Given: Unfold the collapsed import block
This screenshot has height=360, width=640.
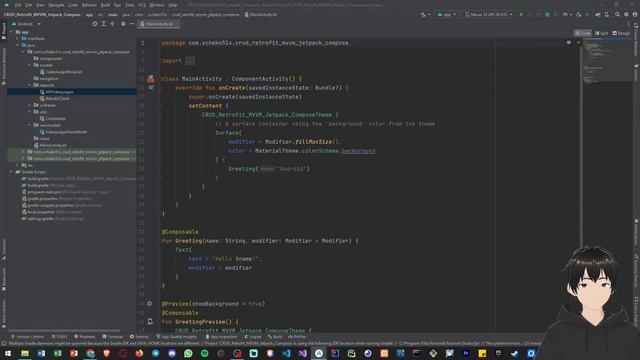Looking at the screenshot, I should [190, 61].
